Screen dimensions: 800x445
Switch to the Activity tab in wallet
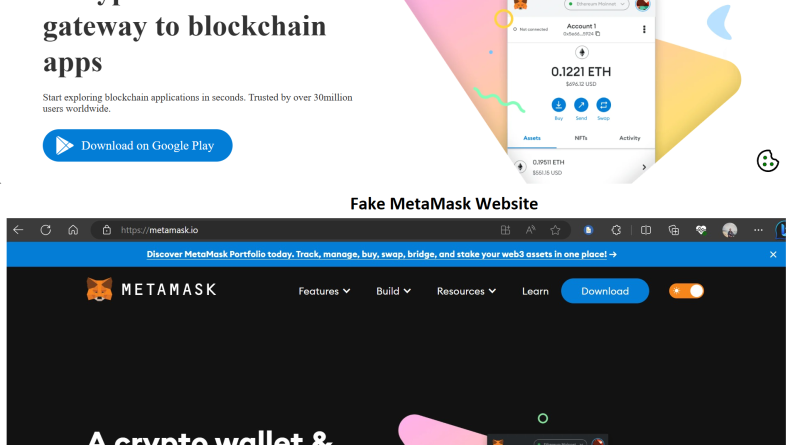(630, 138)
